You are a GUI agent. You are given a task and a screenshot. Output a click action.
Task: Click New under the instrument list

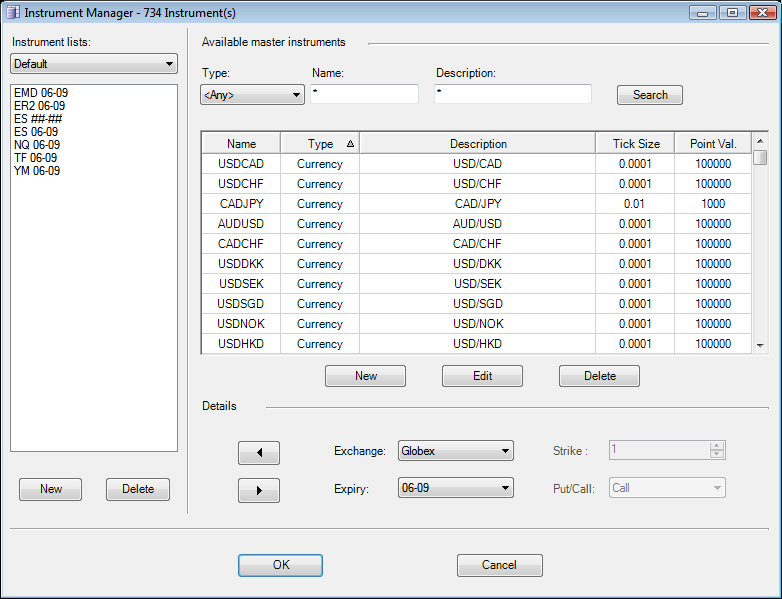click(x=50, y=489)
